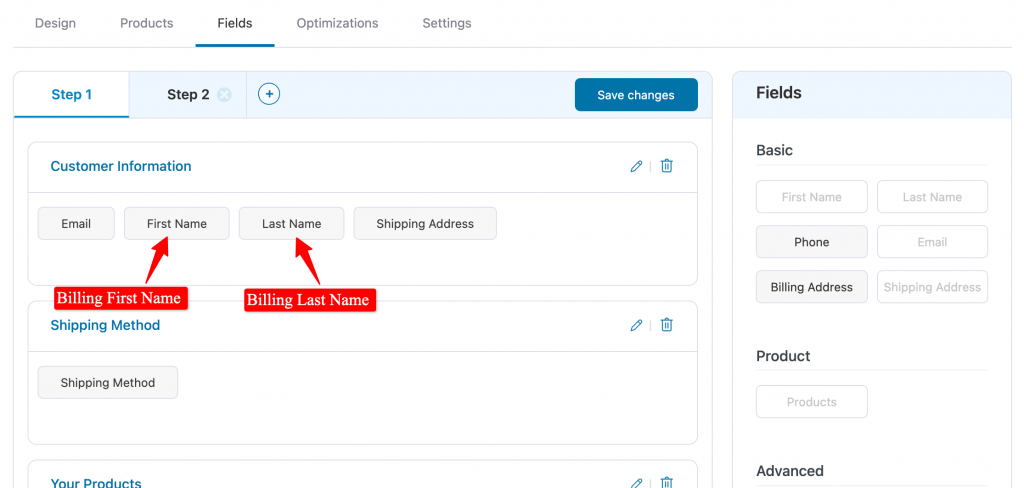1024x488 pixels.
Task: Go to the Optimizations tab
Action: pyautogui.click(x=338, y=23)
